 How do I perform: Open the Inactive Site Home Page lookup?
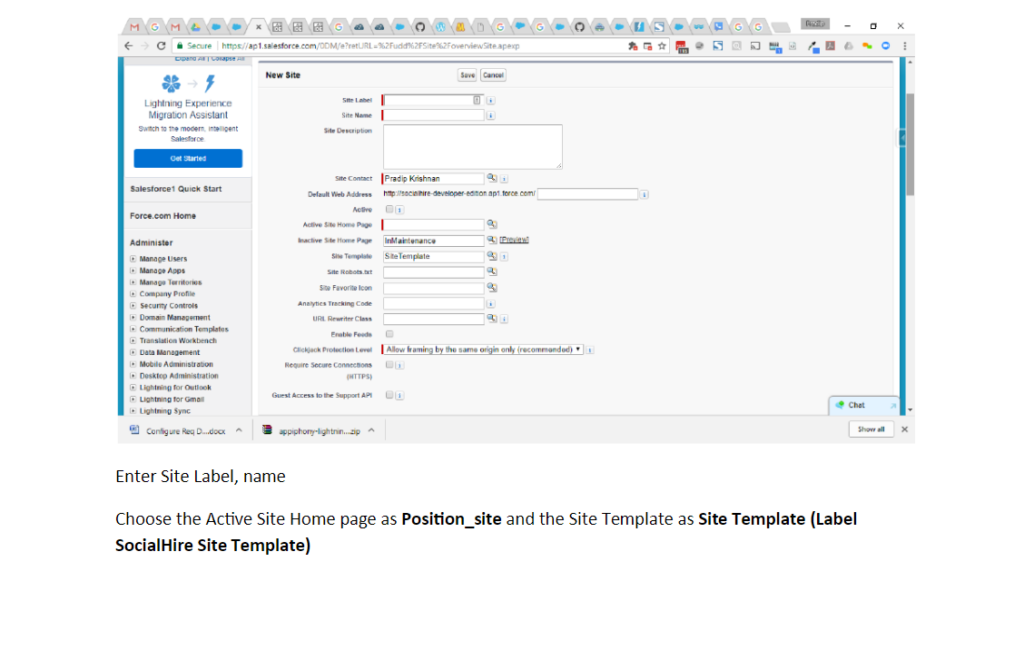point(492,240)
